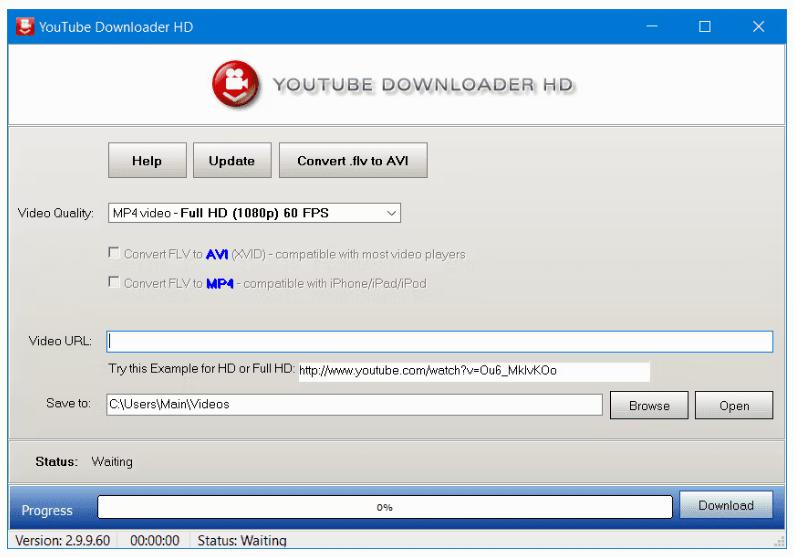The height and width of the screenshot is (557, 794).
Task: Click the example YouTube URL text box
Action: click(473, 371)
